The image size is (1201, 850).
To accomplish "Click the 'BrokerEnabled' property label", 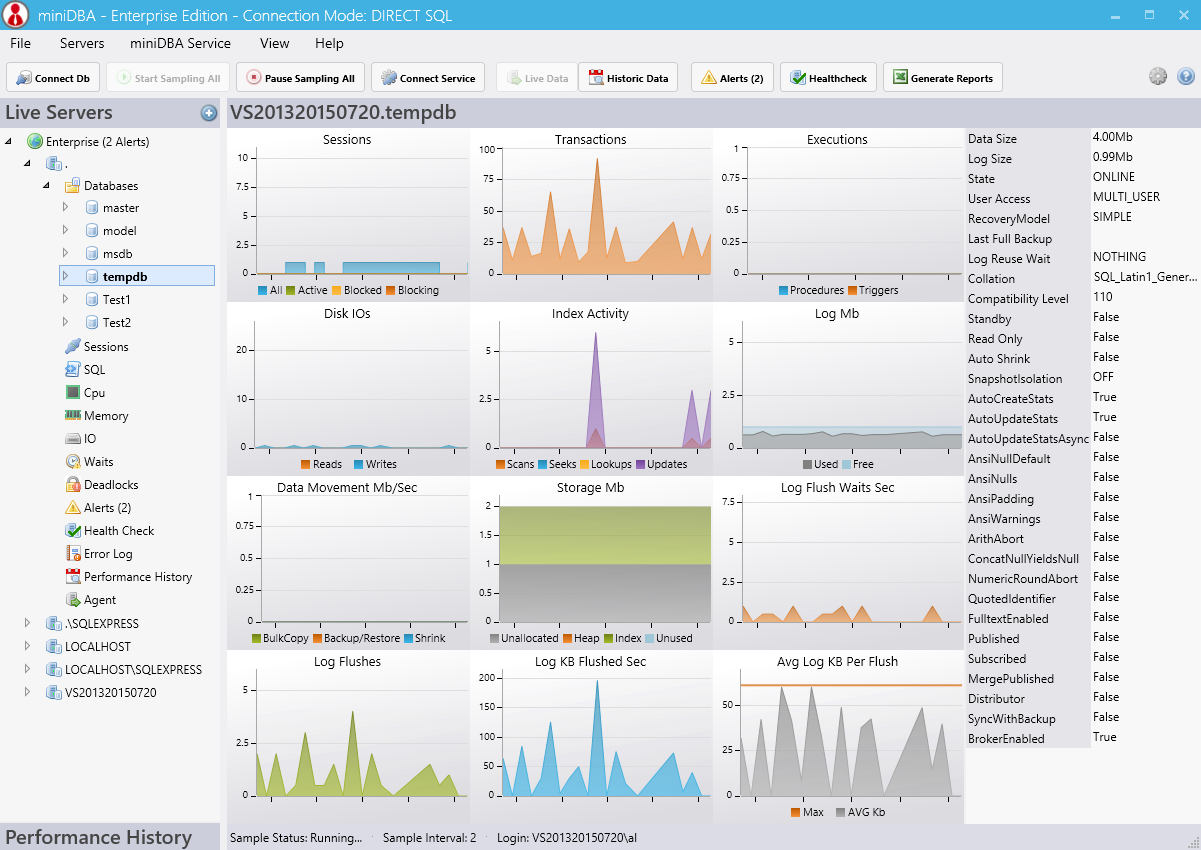I will (1006, 739).
